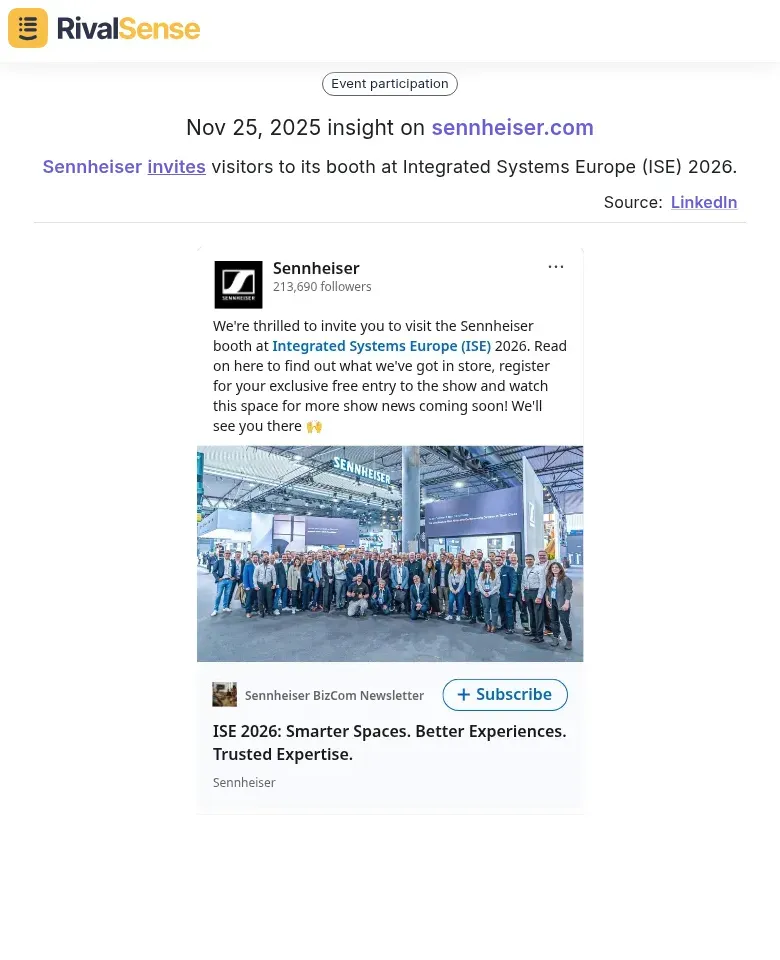Click the Sennheiser post author name
This screenshot has width=780, height=960.
316,268
